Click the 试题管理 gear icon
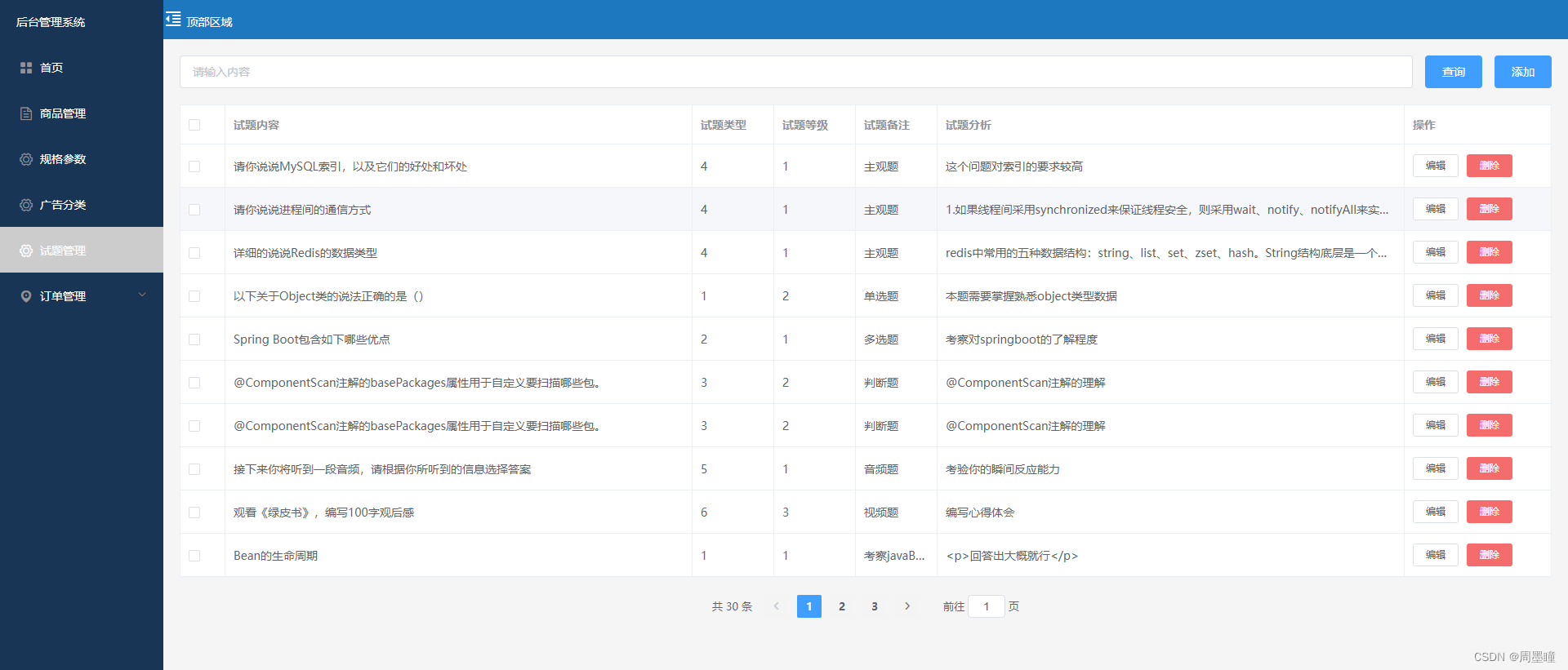Image resolution: width=1568 pixels, height=670 pixels. tap(26, 251)
